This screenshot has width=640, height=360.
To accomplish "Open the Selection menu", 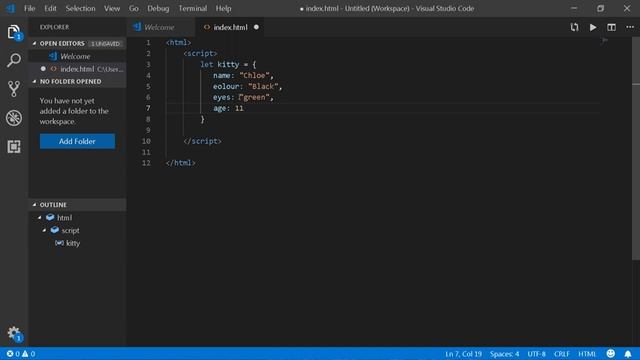I will 80,8.
